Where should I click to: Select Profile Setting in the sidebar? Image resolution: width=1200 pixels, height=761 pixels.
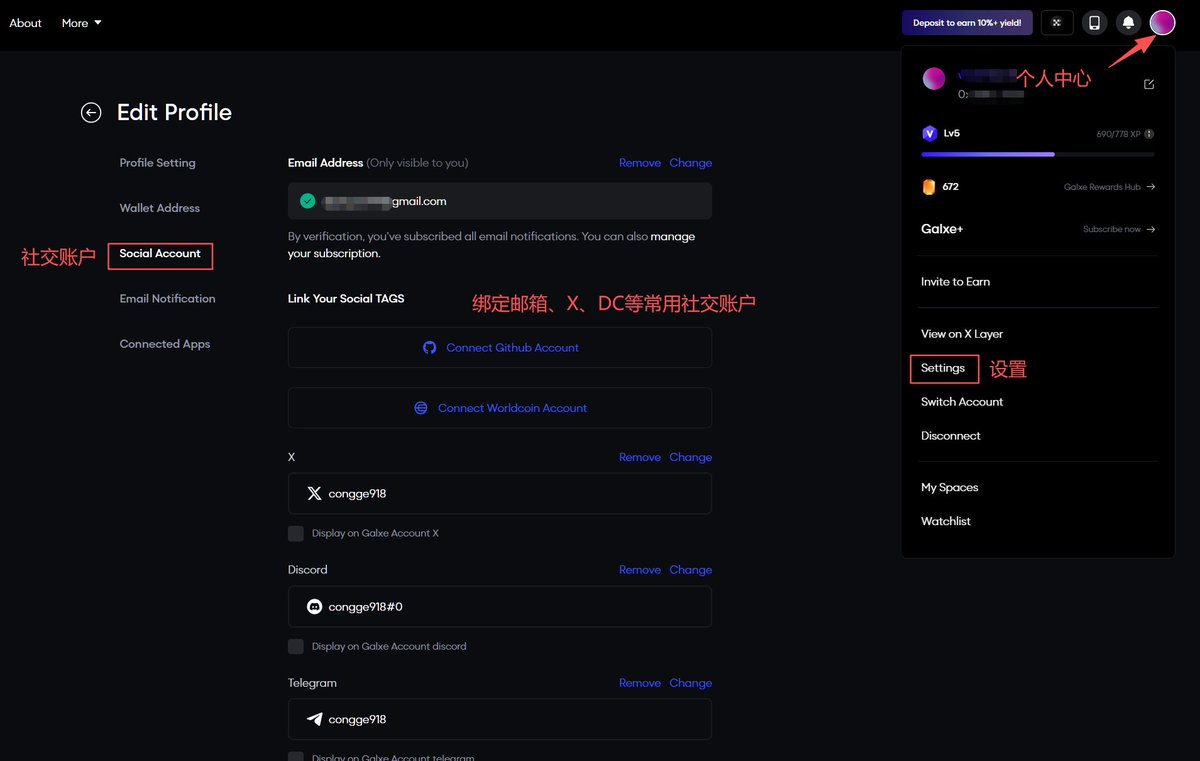[158, 163]
